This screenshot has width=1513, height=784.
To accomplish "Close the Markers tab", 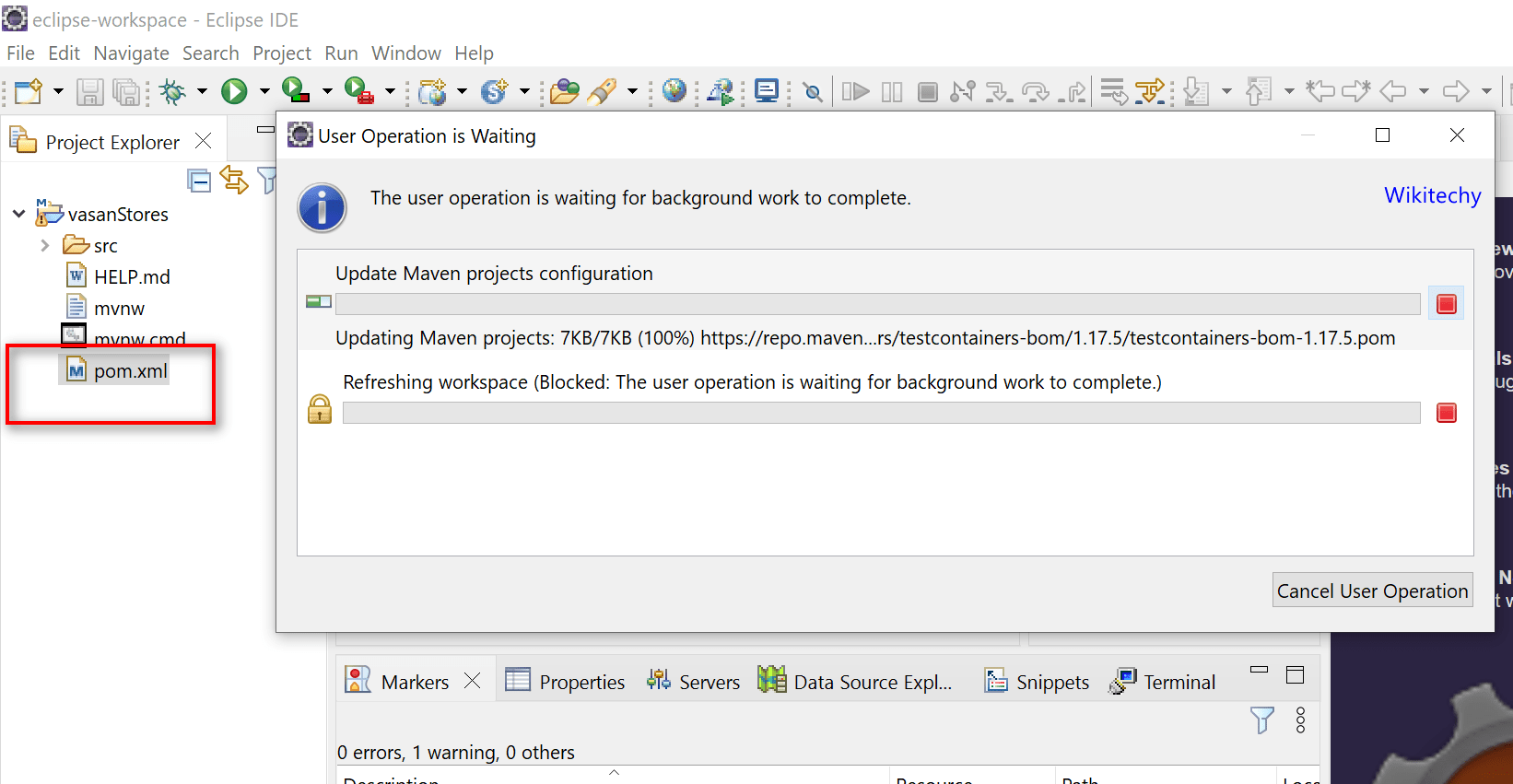I will [473, 681].
